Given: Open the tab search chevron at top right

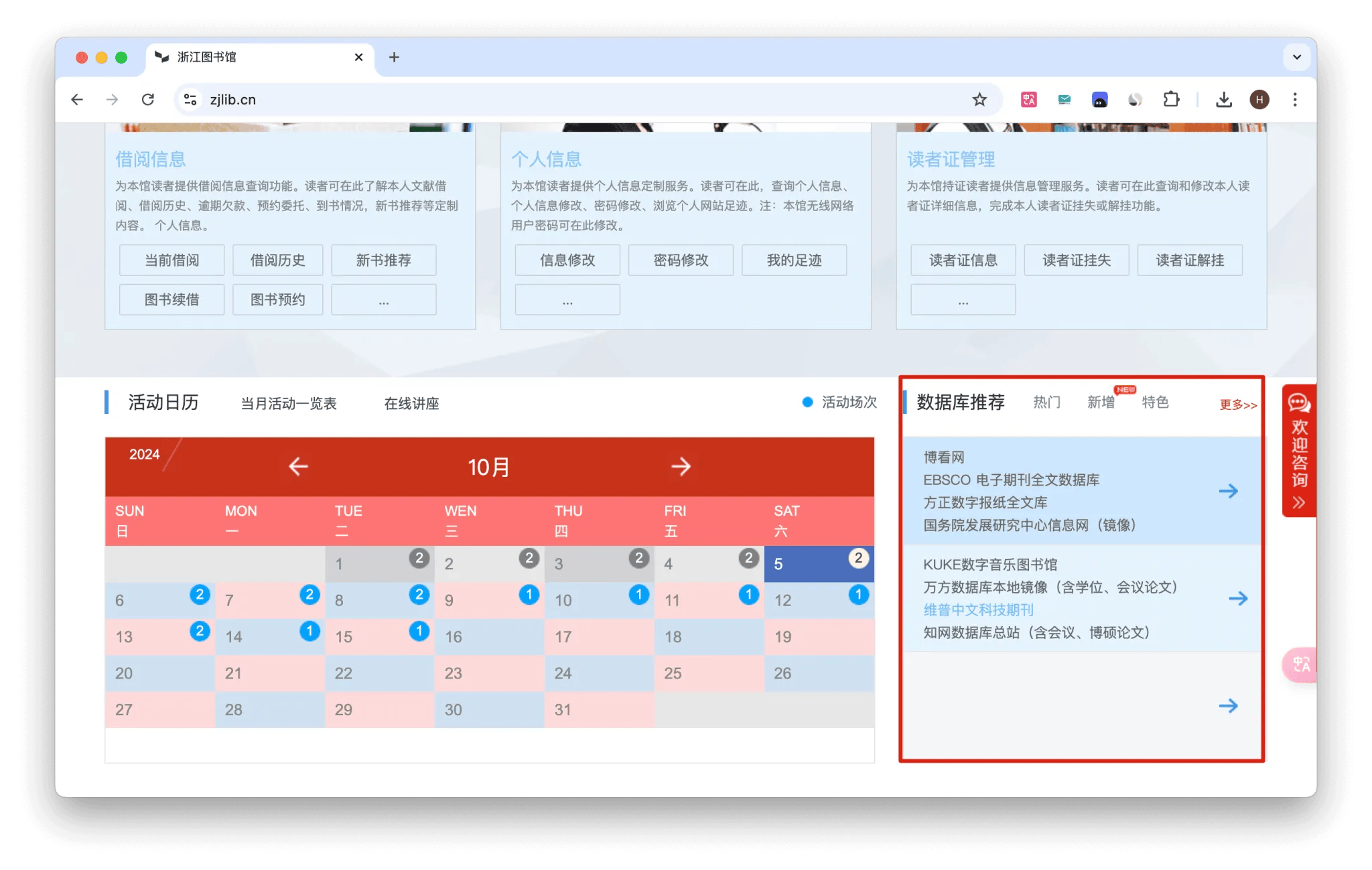Looking at the screenshot, I should click(x=1297, y=56).
